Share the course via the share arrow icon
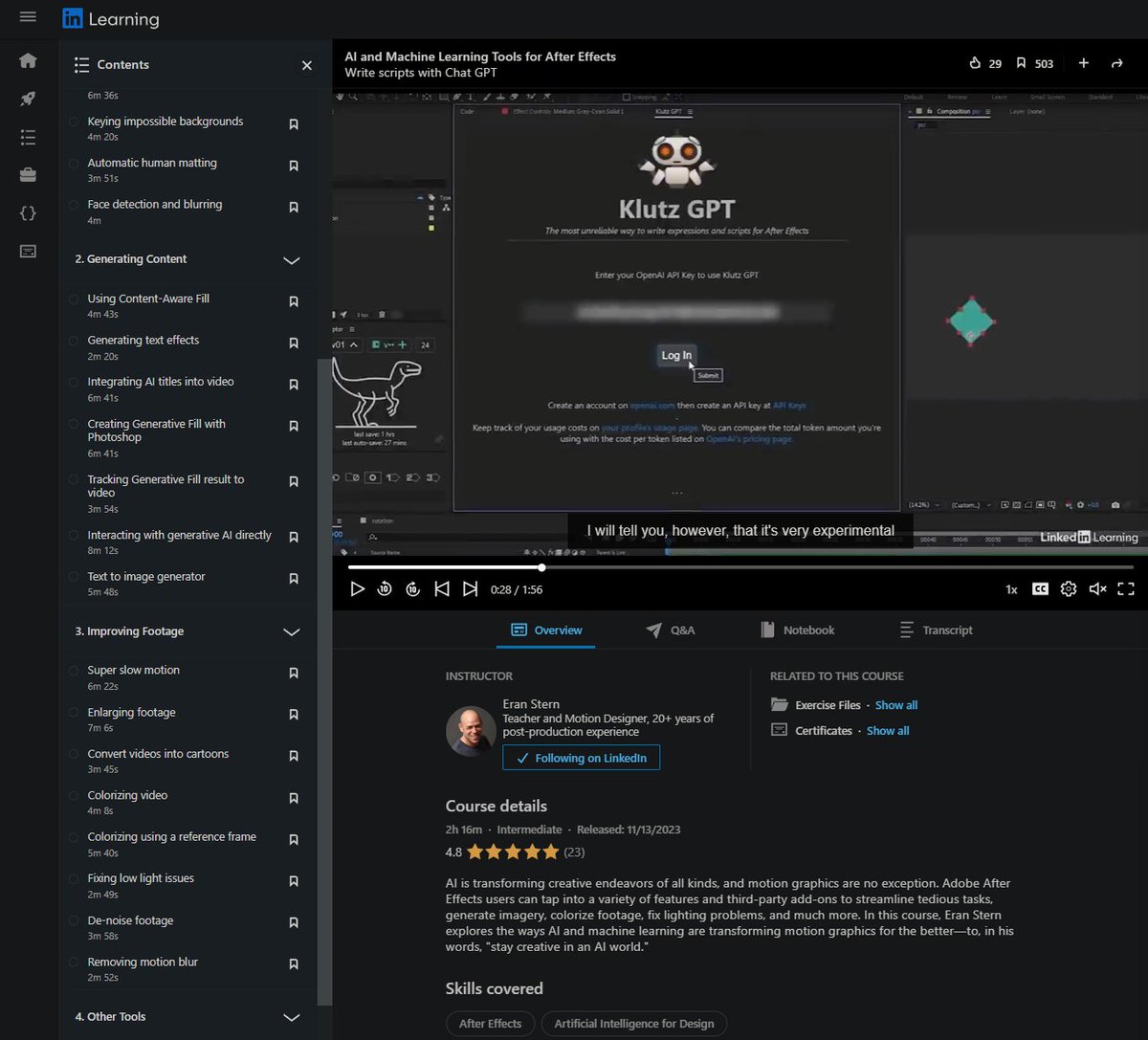This screenshot has width=1148, height=1040. click(1116, 63)
